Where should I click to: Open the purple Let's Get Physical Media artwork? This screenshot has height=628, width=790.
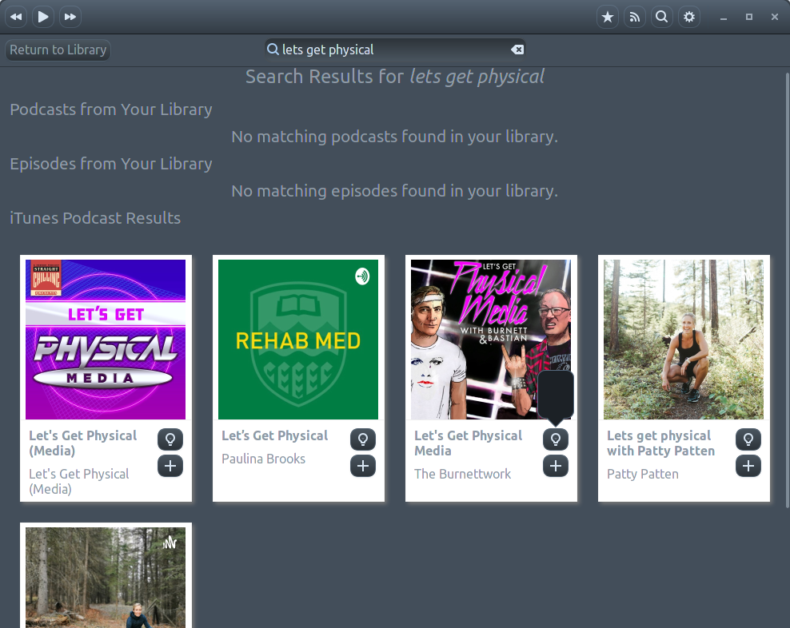tap(106, 340)
